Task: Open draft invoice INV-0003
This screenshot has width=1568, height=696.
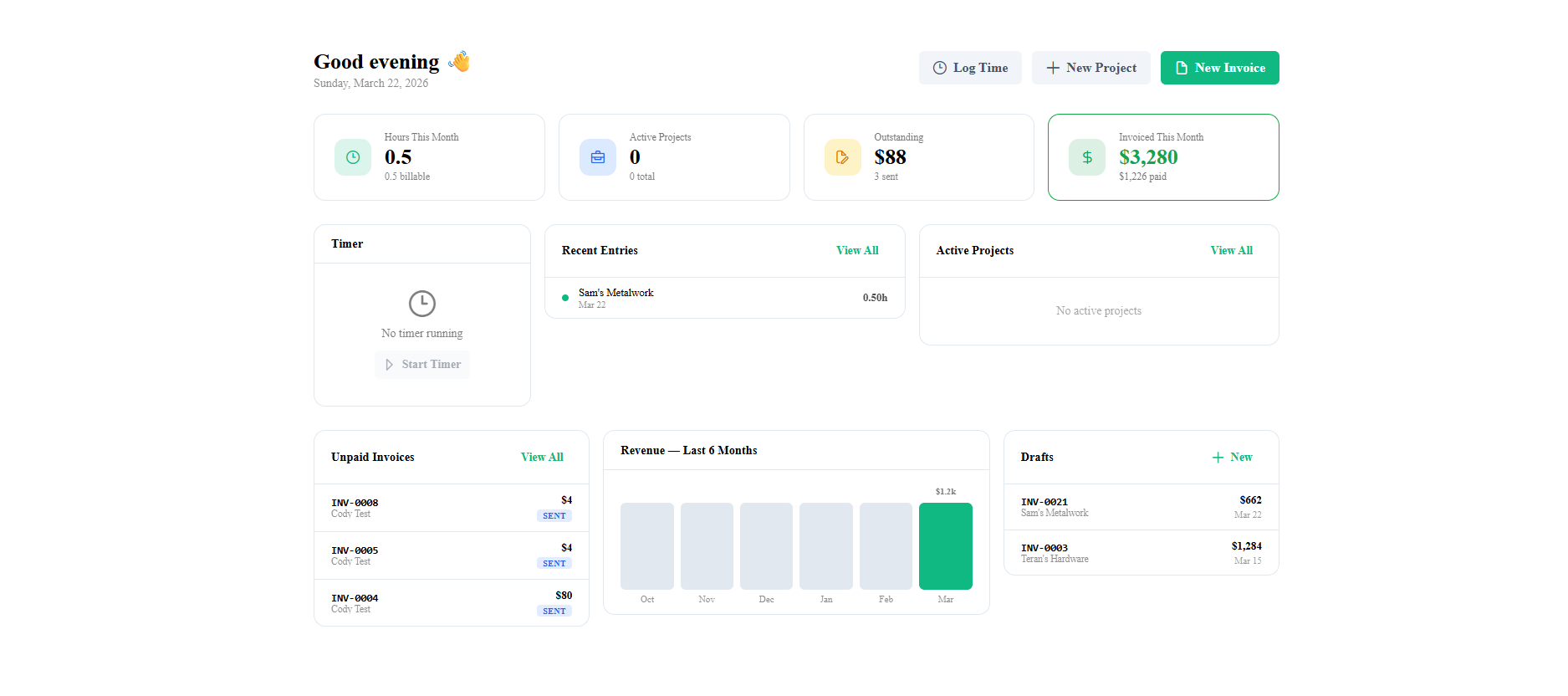Action: click(1141, 553)
